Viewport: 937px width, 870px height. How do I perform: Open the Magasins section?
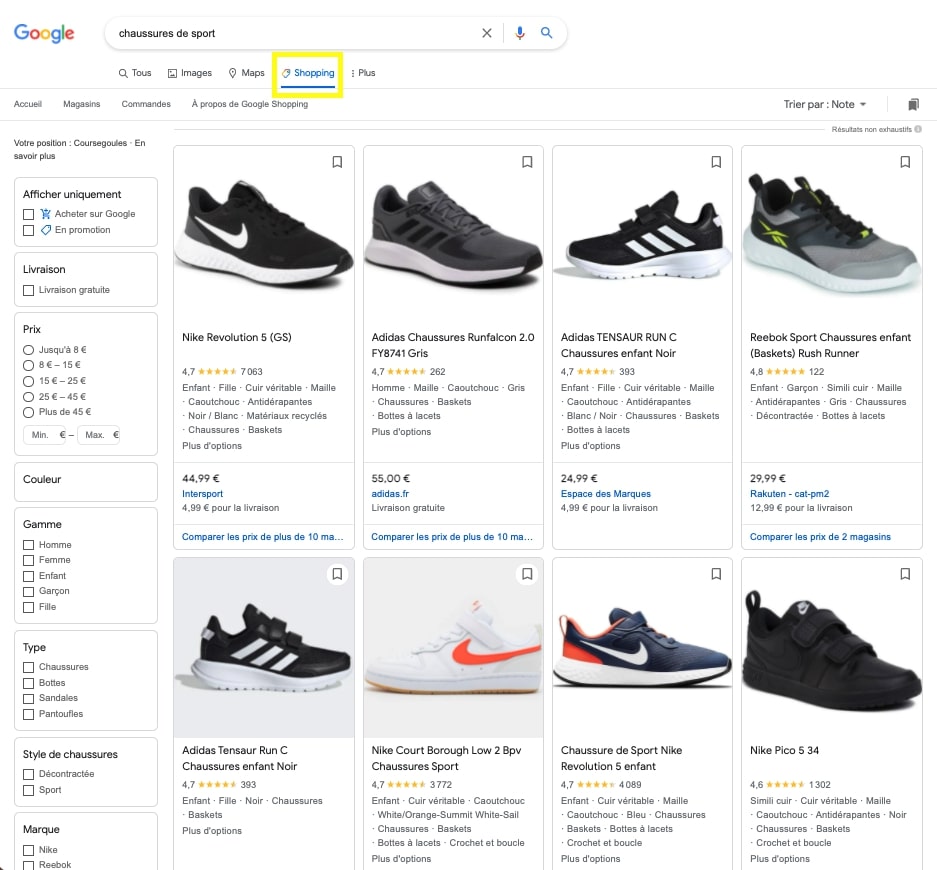[82, 104]
